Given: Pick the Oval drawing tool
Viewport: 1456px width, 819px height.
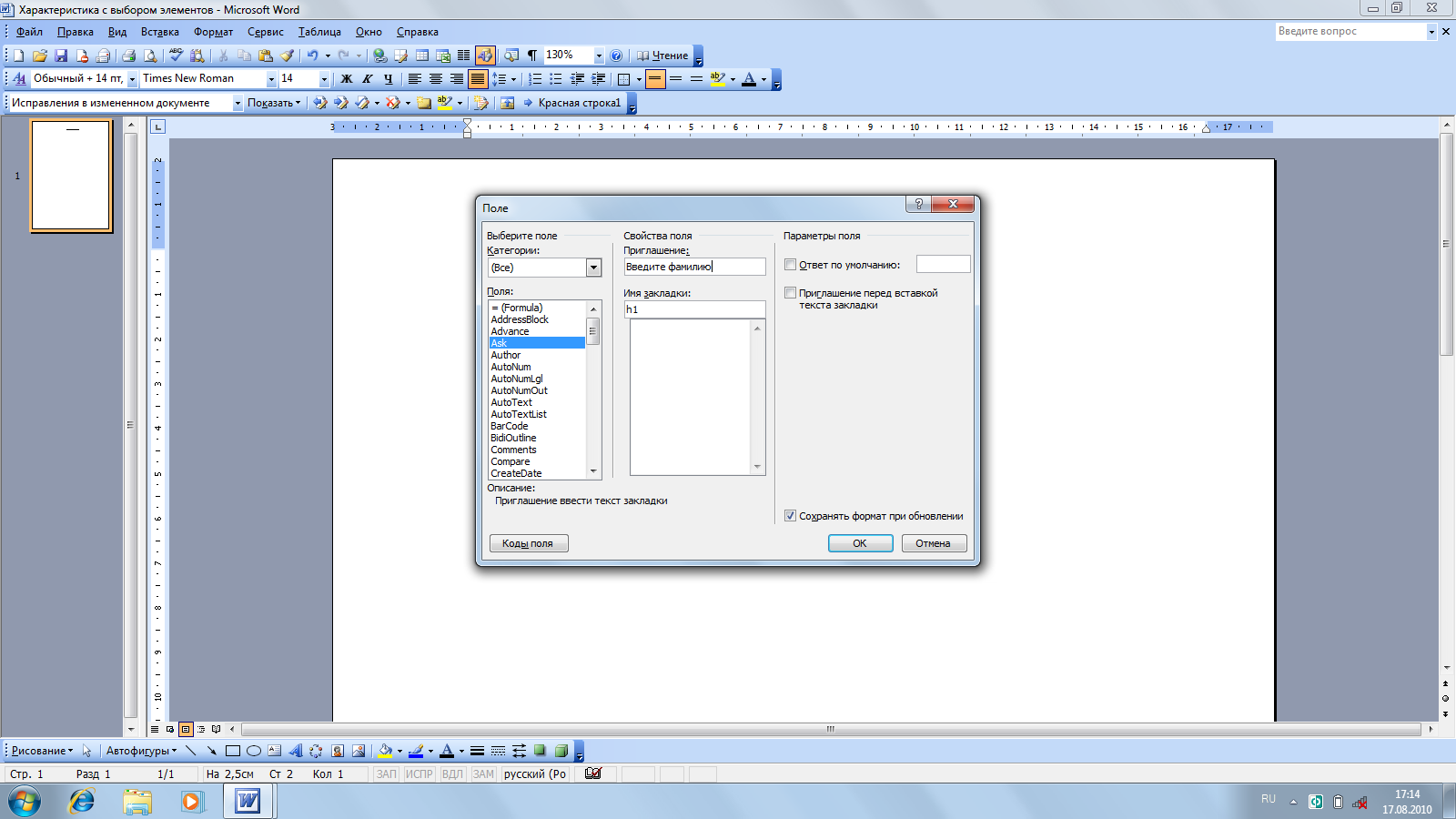Looking at the screenshot, I should (x=254, y=751).
